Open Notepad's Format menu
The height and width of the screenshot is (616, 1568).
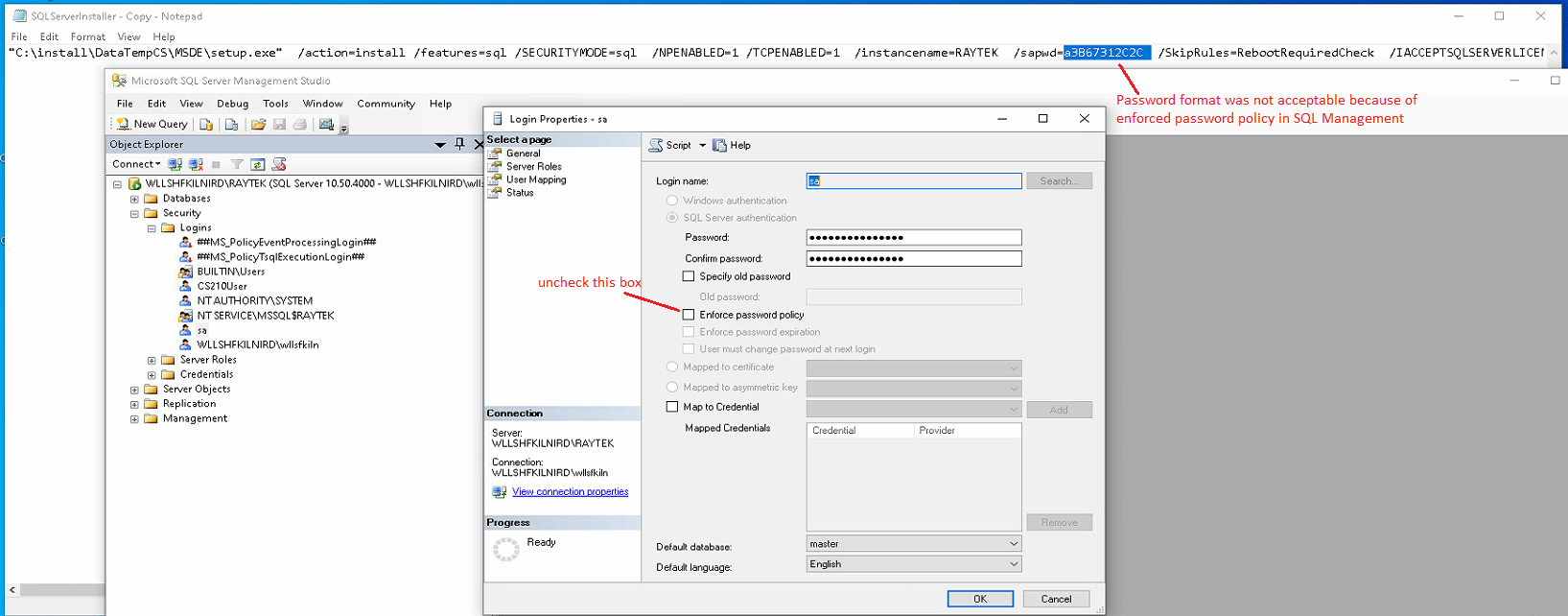pyautogui.click(x=87, y=36)
